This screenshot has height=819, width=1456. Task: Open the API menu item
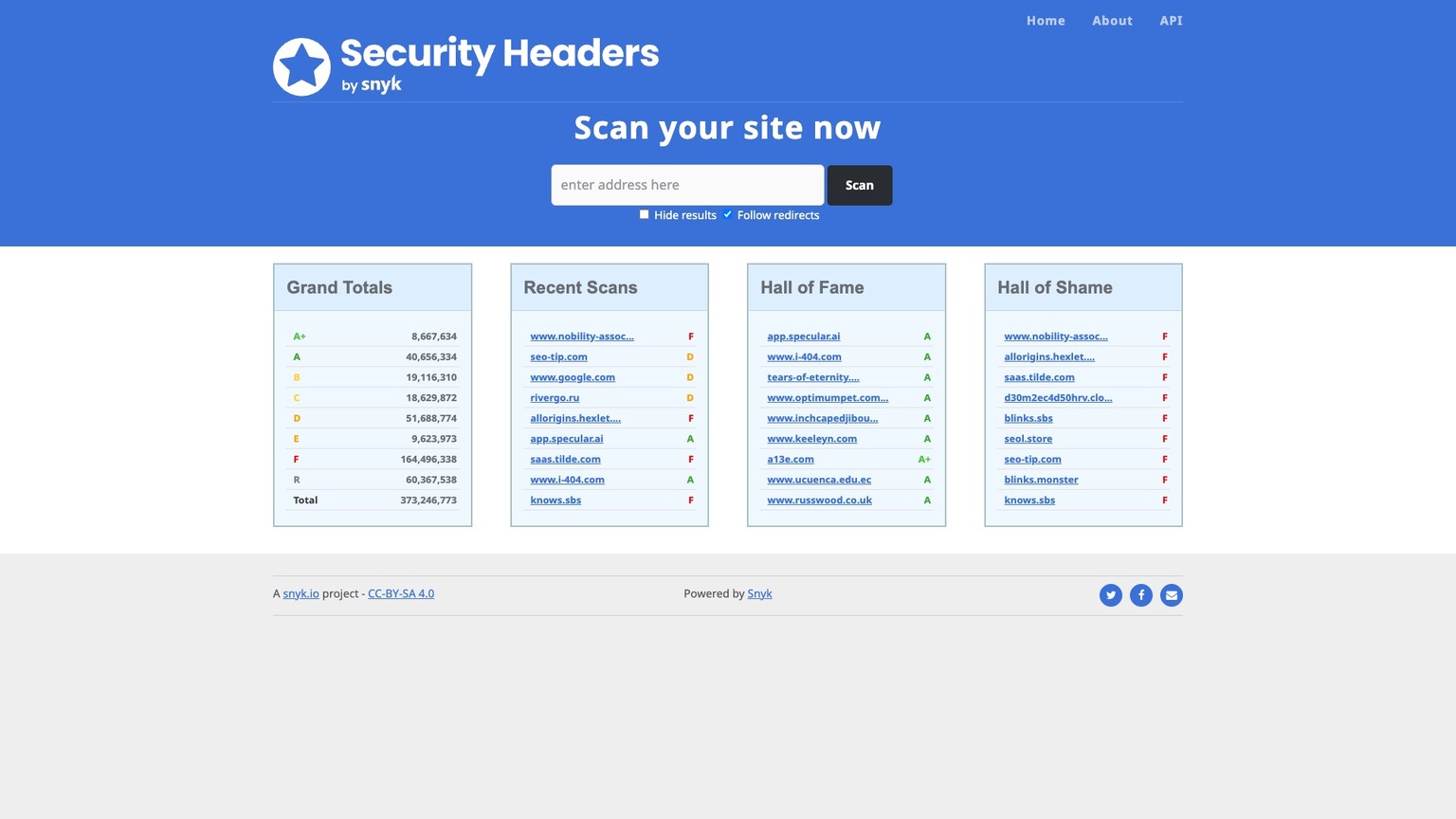(1171, 20)
